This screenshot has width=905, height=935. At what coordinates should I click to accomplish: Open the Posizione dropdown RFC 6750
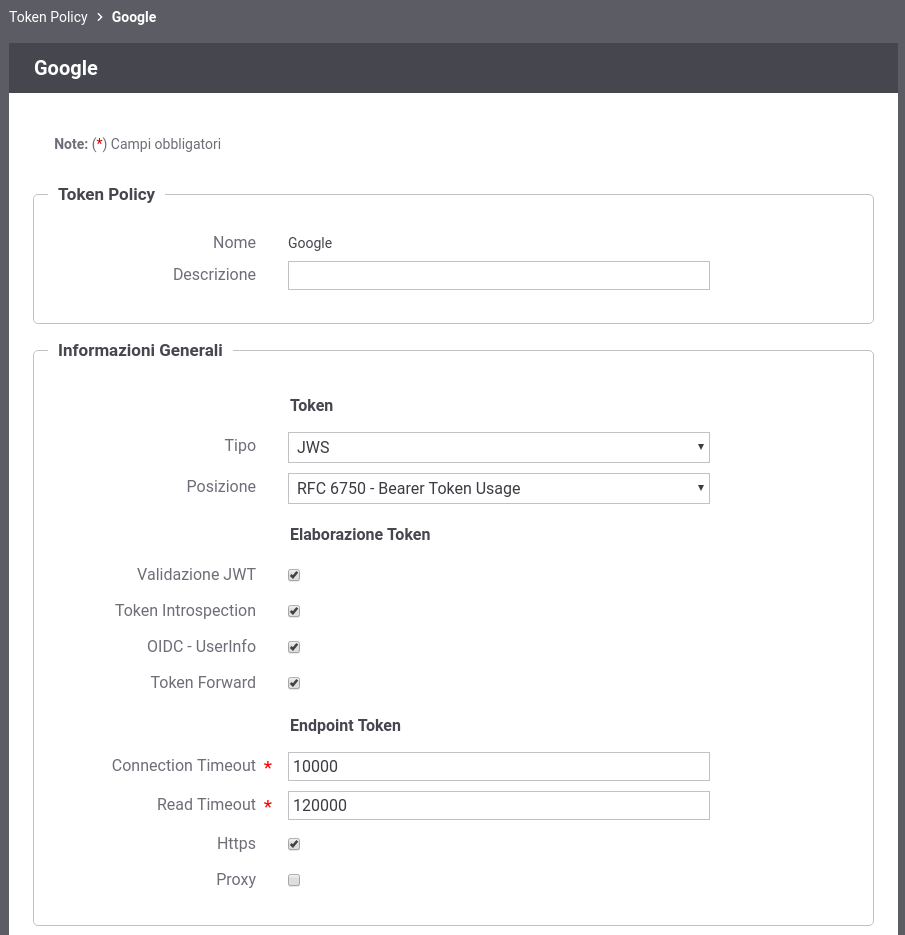pyautogui.click(x=498, y=488)
